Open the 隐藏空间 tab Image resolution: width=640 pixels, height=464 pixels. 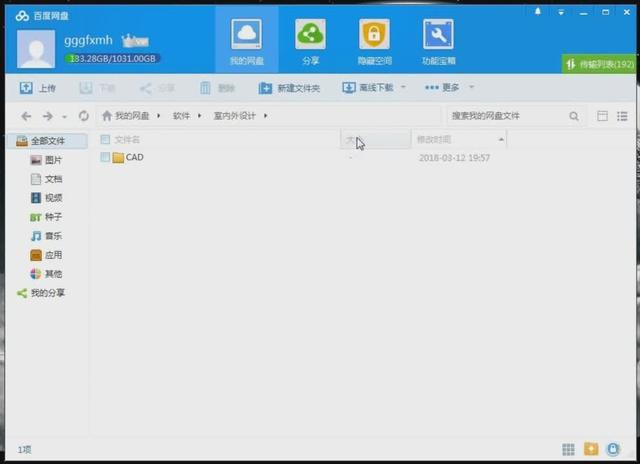point(374,41)
